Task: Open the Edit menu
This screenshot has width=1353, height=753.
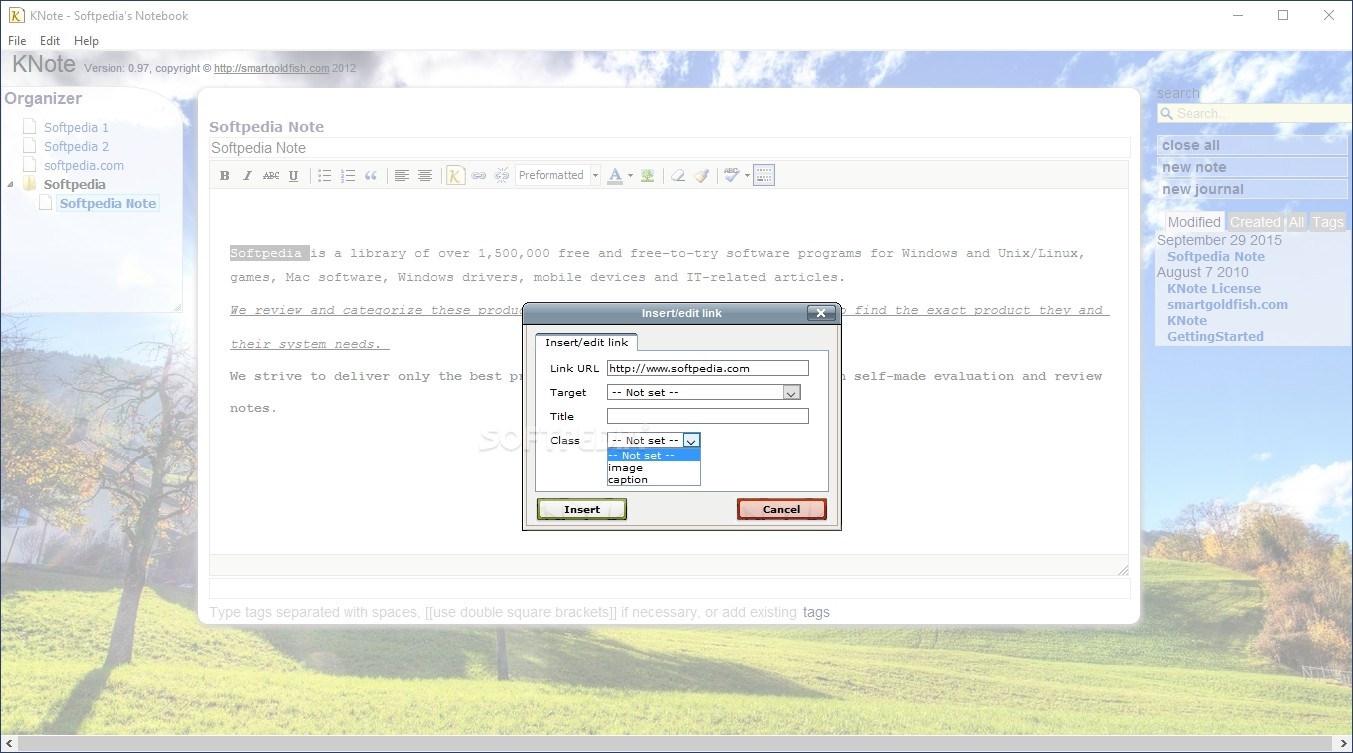Action: pos(50,41)
